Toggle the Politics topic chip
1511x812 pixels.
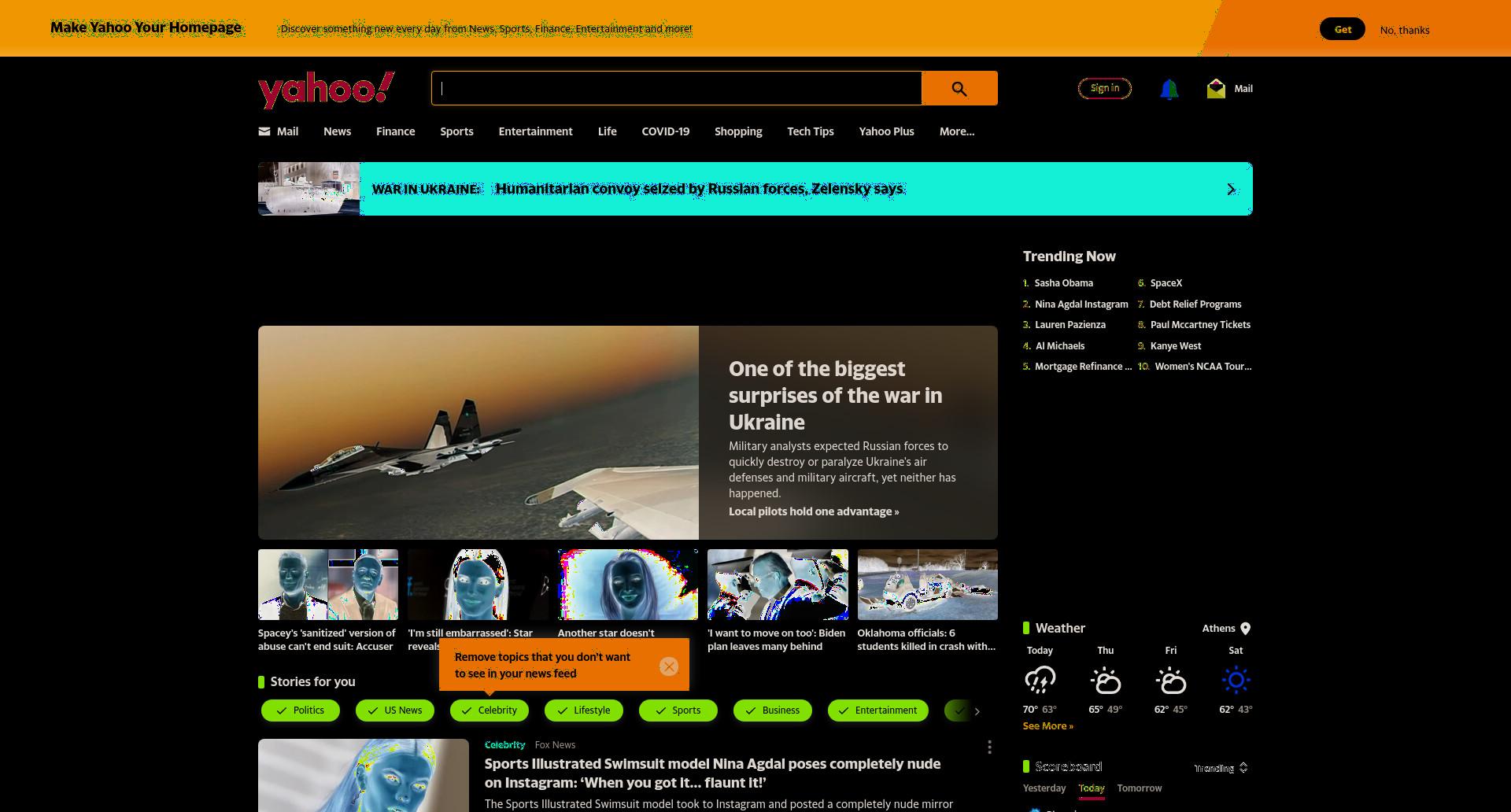pyautogui.click(x=301, y=710)
